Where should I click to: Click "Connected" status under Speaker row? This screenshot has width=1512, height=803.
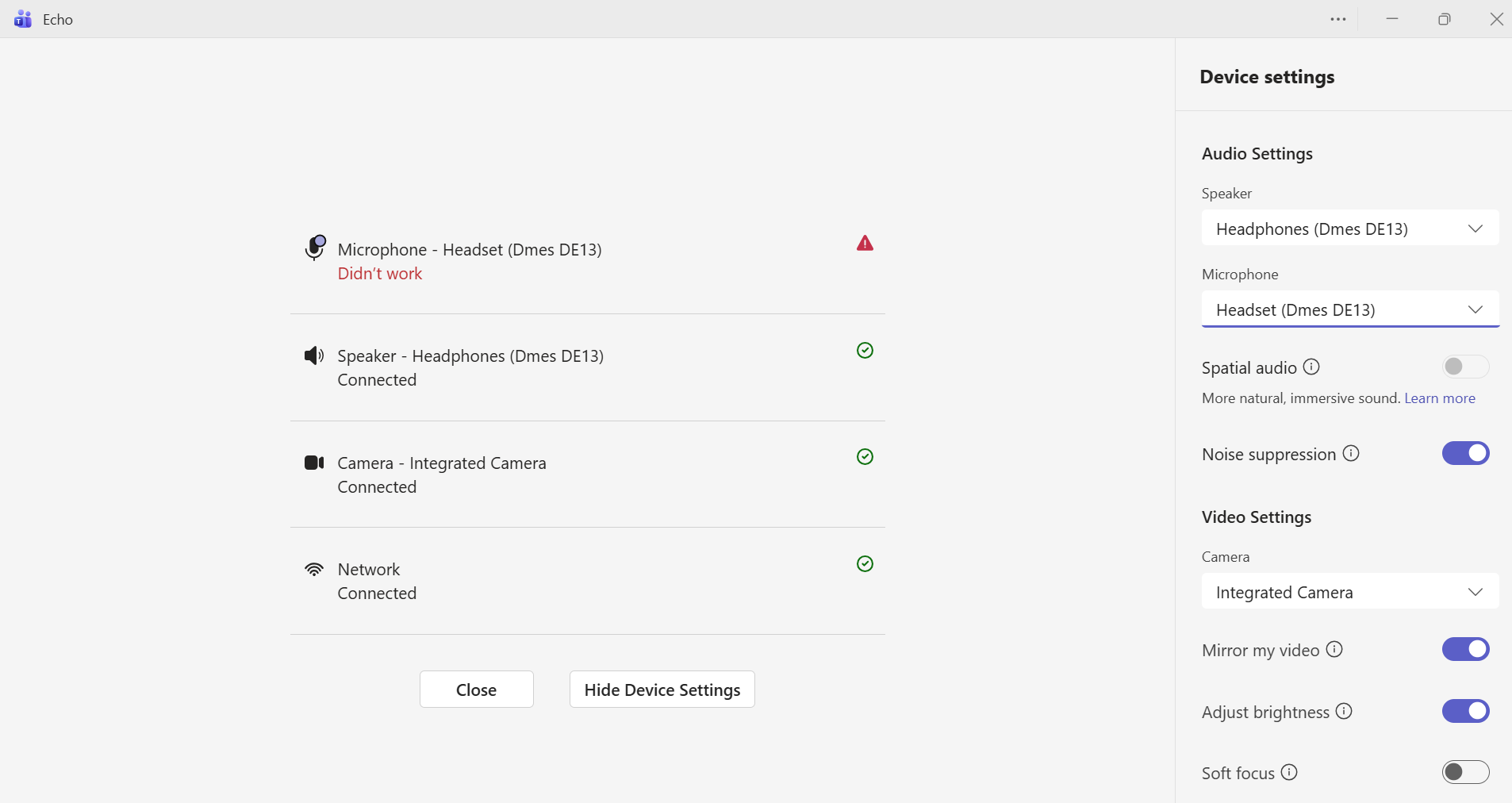pyautogui.click(x=377, y=380)
